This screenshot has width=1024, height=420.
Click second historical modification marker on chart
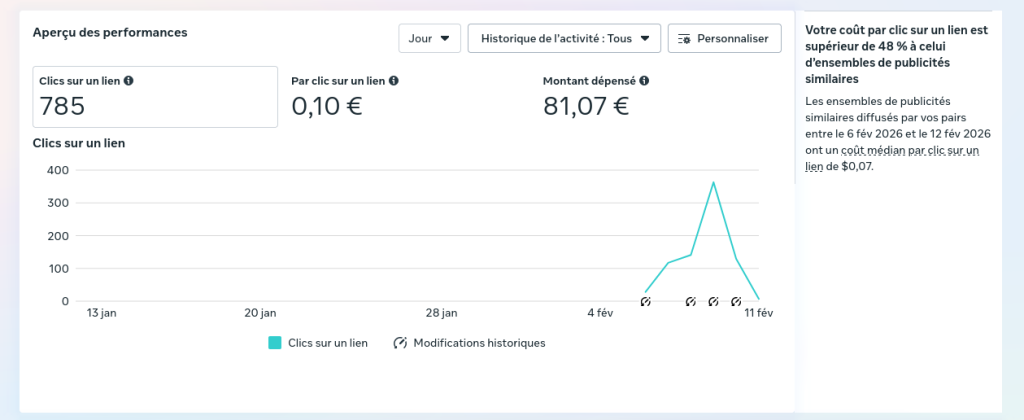(x=690, y=302)
